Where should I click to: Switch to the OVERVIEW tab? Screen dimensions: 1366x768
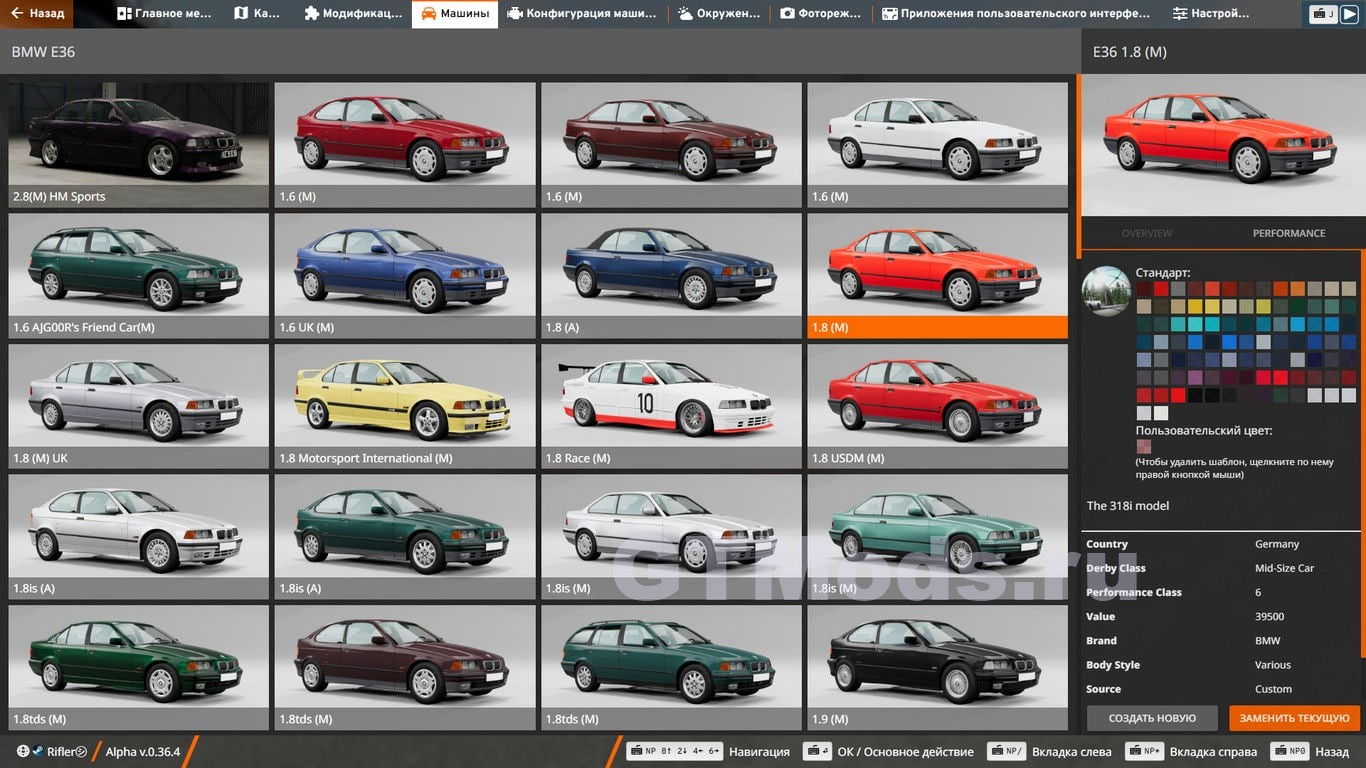[x=1146, y=233]
